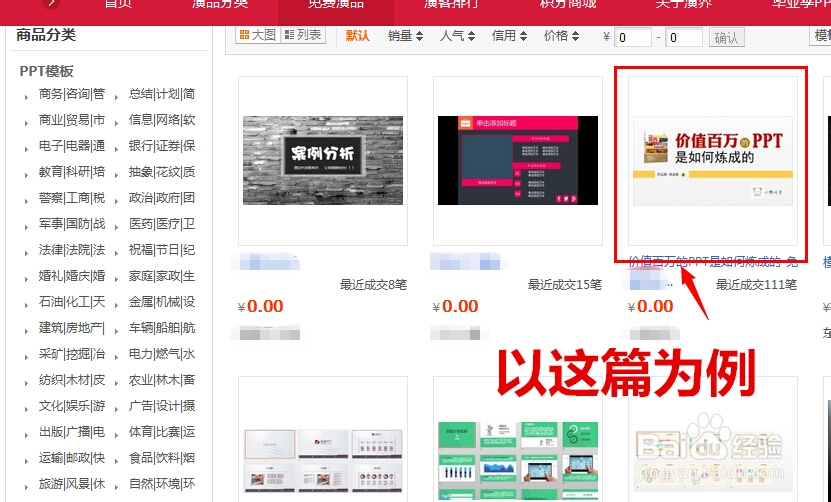The height and width of the screenshot is (502, 831).
Task: Open the white multi-slide template thumbnail
Action: (x=323, y=460)
